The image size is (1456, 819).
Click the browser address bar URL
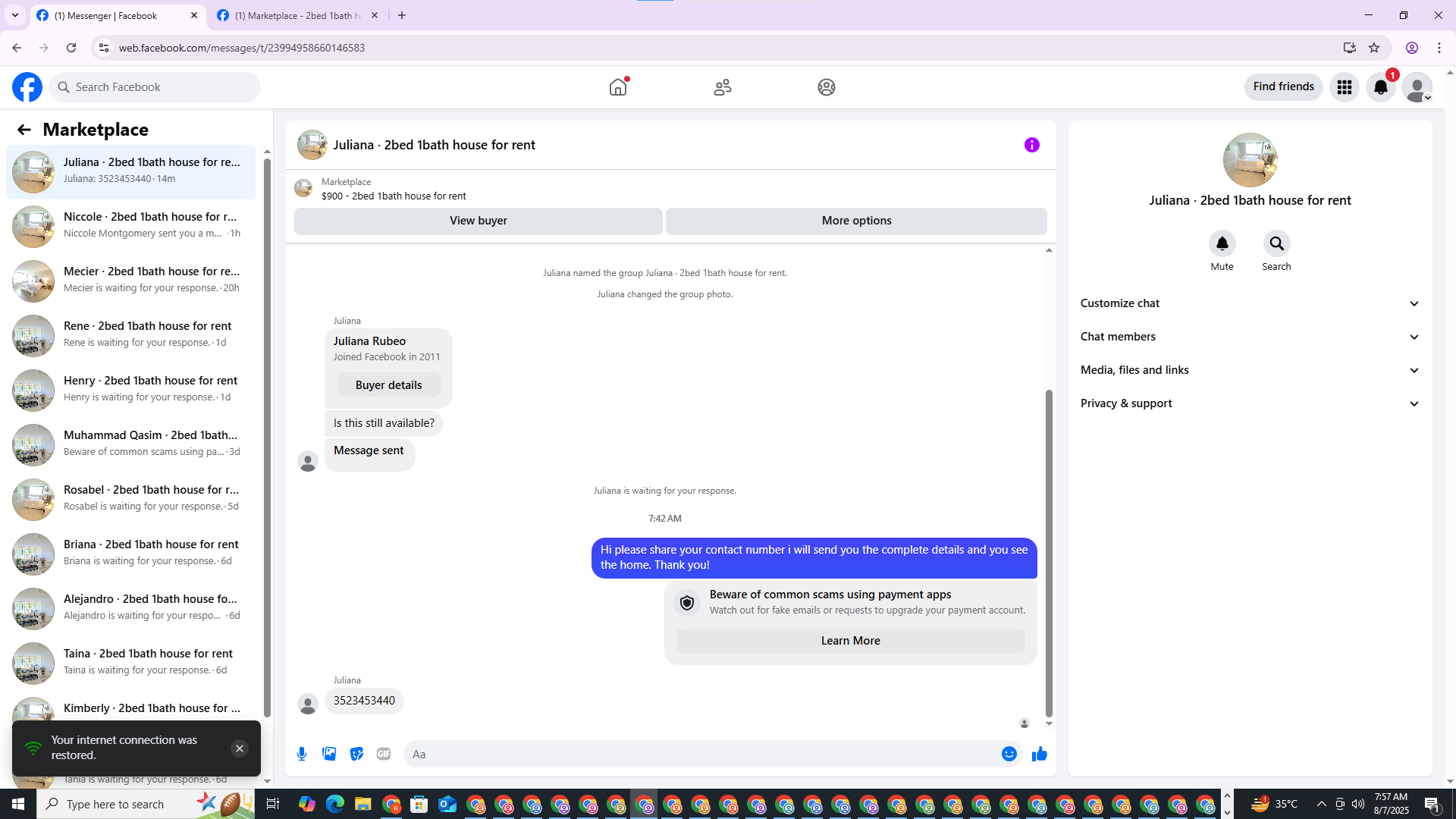242,48
